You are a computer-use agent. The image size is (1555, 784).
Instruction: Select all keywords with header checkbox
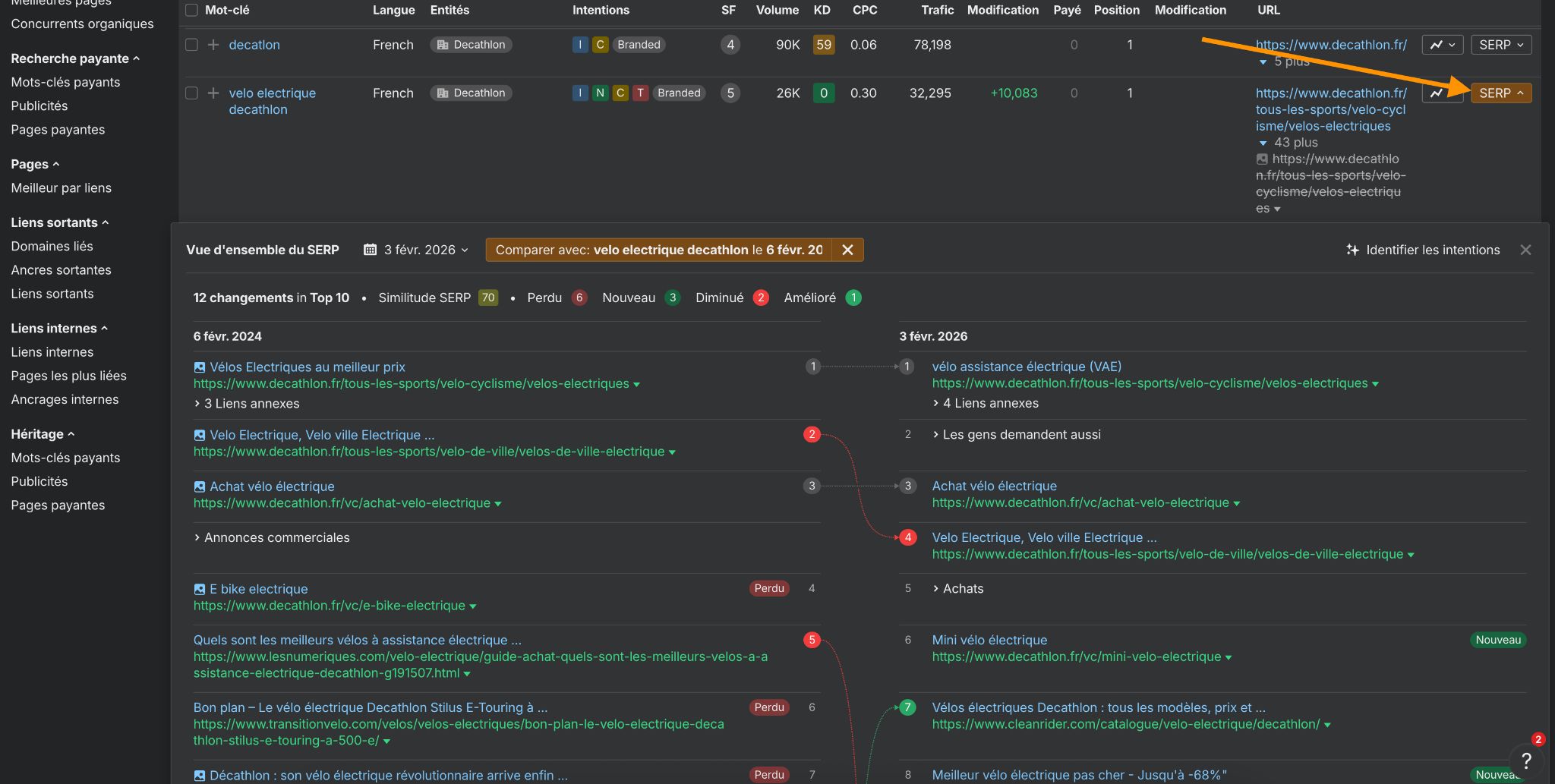coord(191,10)
